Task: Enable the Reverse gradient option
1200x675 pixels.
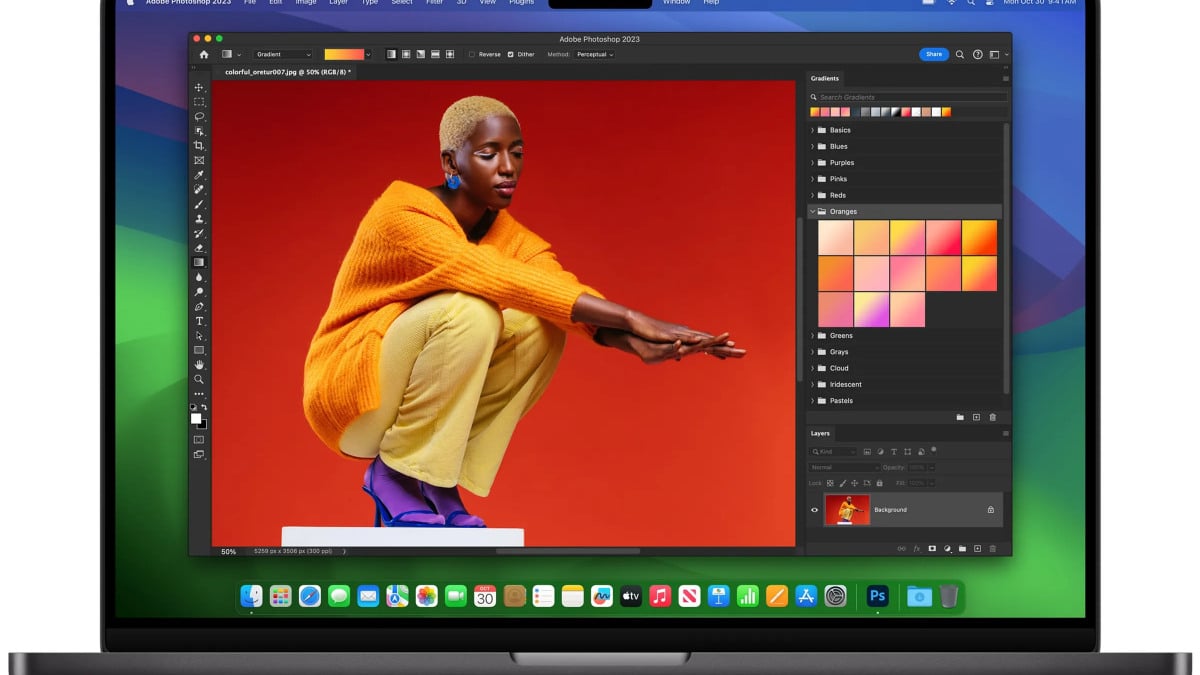Action: tap(471, 55)
